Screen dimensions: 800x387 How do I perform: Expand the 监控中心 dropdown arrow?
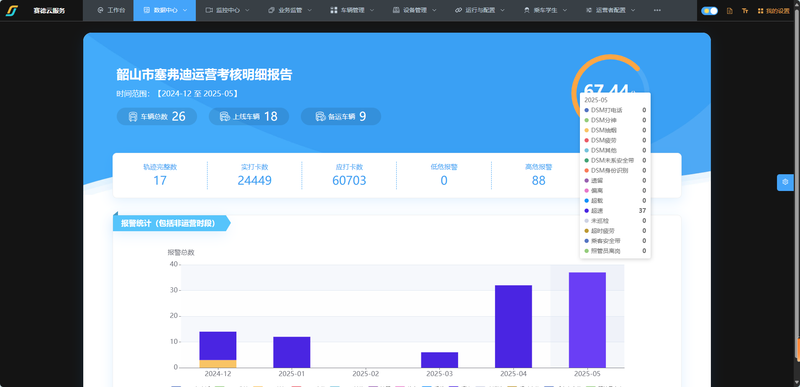(x=247, y=10)
